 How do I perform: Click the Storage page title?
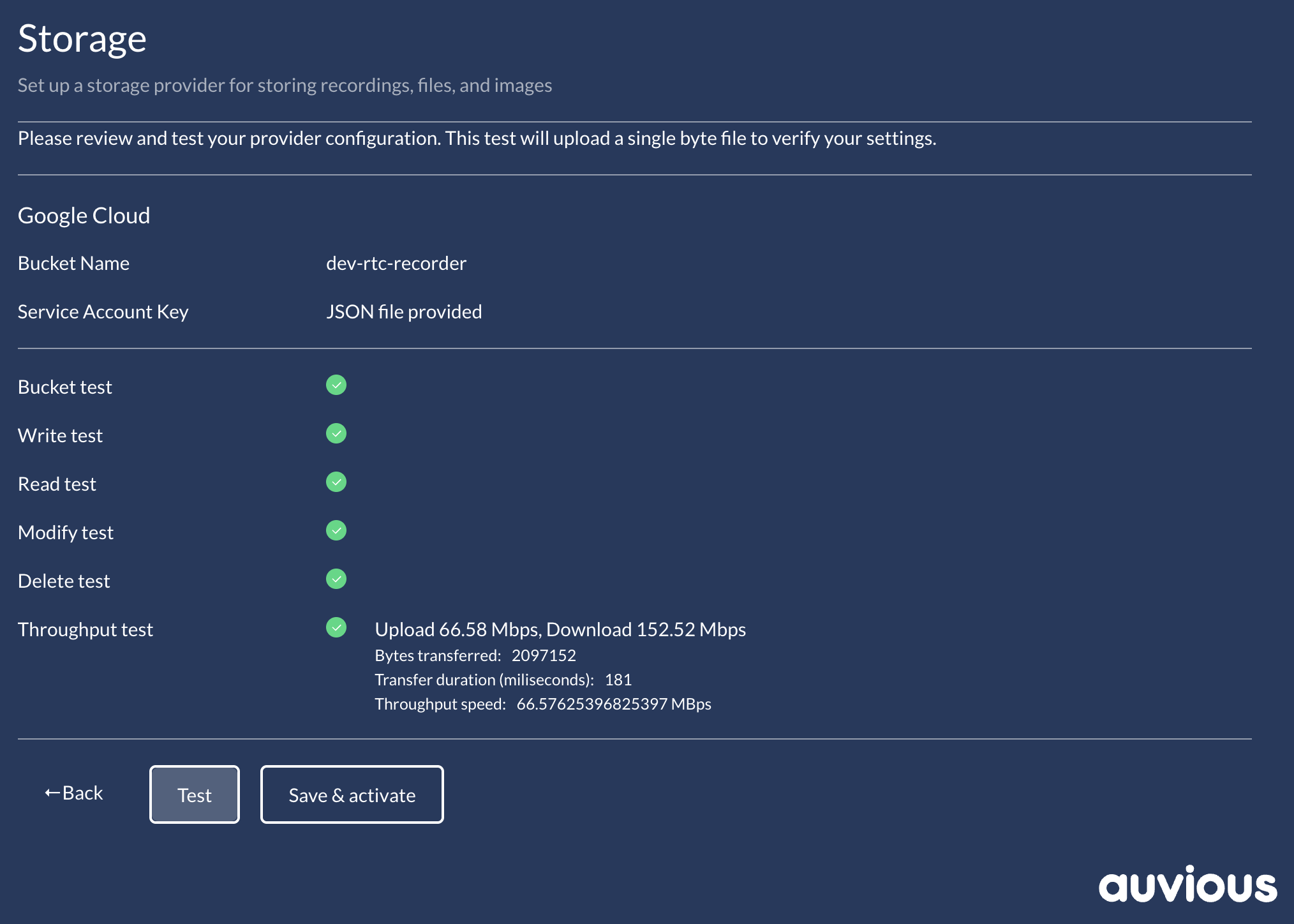click(x=82, y=37)
